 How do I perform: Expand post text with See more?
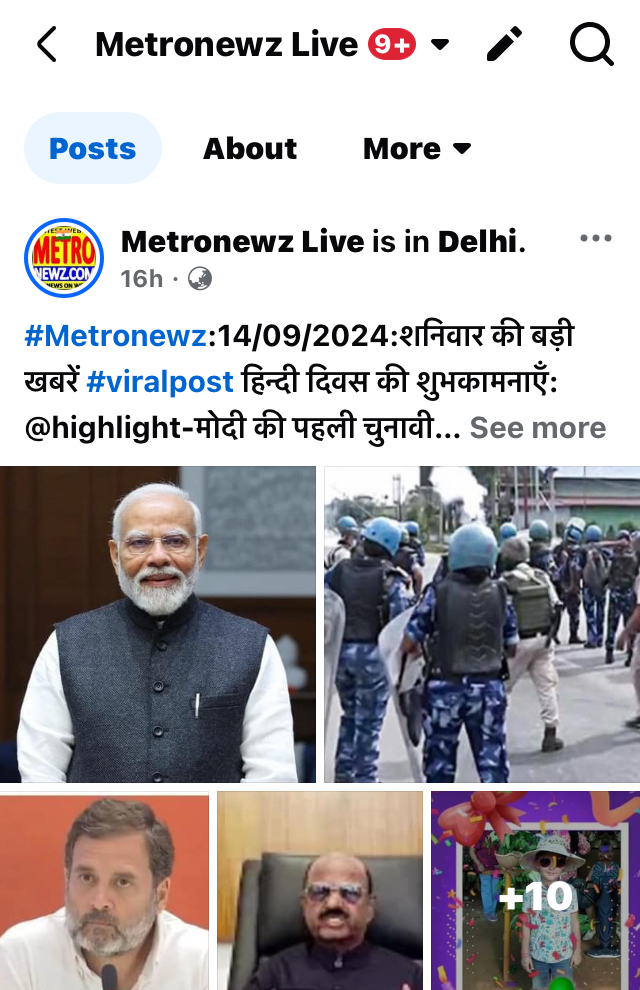[x=538, y=427]
